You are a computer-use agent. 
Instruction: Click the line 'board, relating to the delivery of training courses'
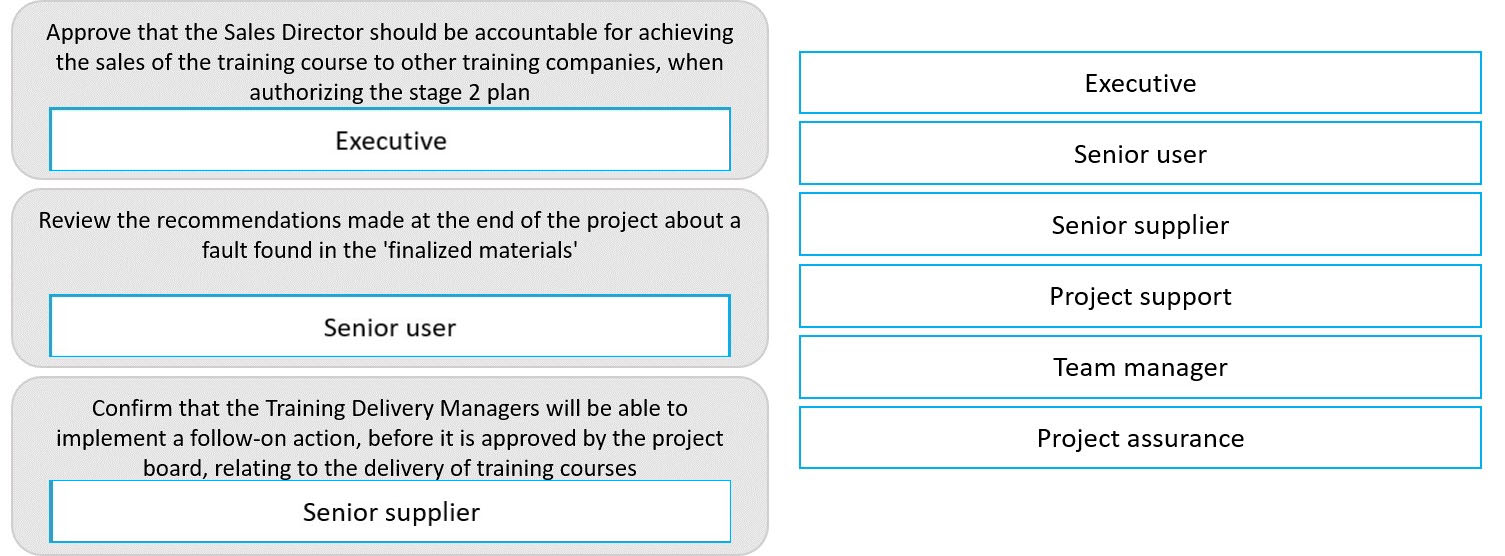pyautogui.click(x=390, y=468)
